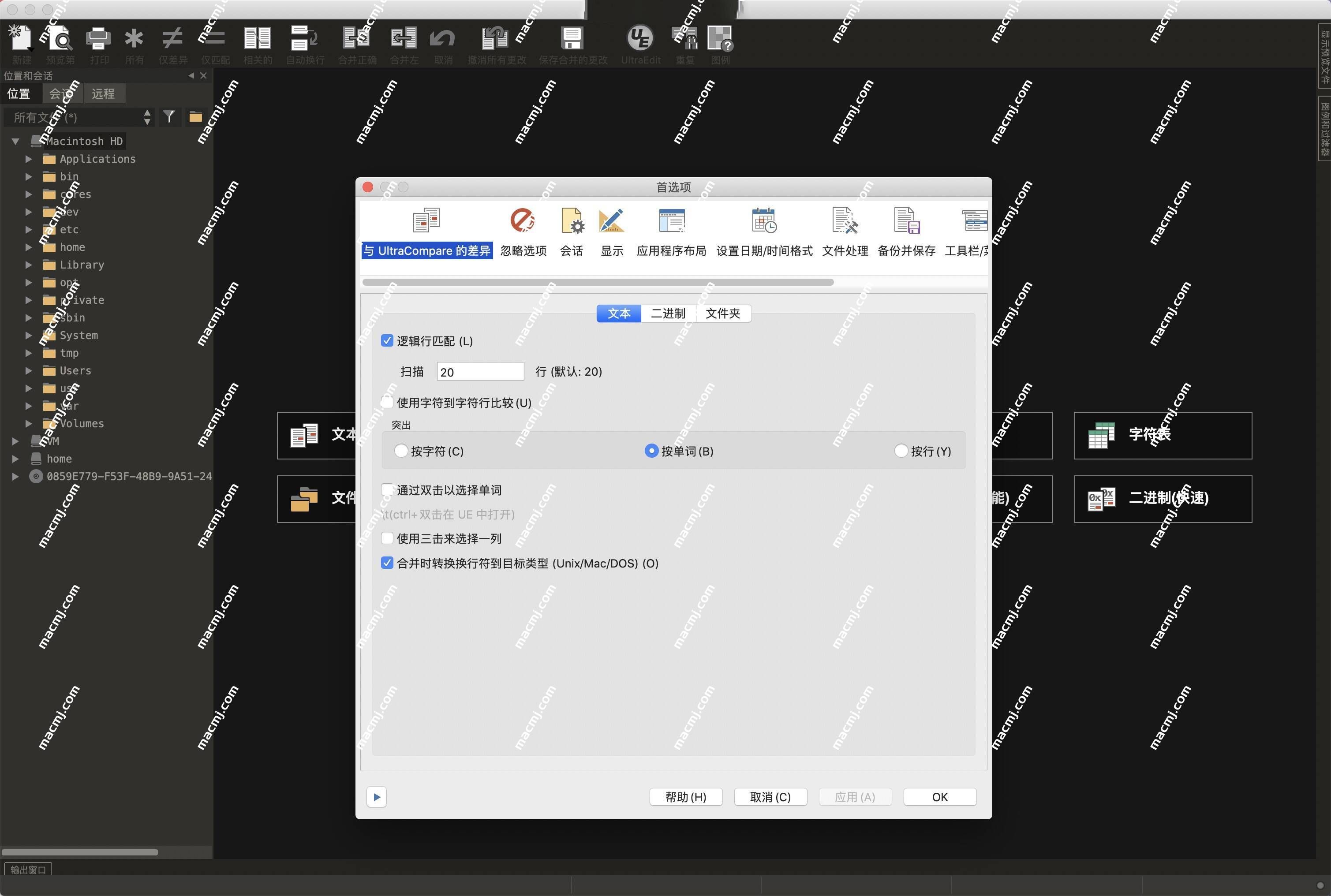This screenshot has width=1331, height=896.
Task: Open the 二进制(快速) compare button
Action: [1163, 498]
